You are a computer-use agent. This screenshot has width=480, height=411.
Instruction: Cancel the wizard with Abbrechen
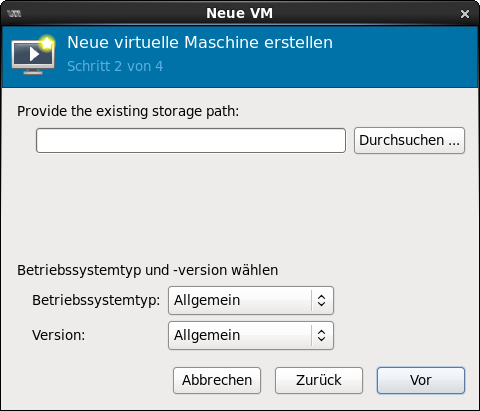pyautogui.click(x=217, y=380)
